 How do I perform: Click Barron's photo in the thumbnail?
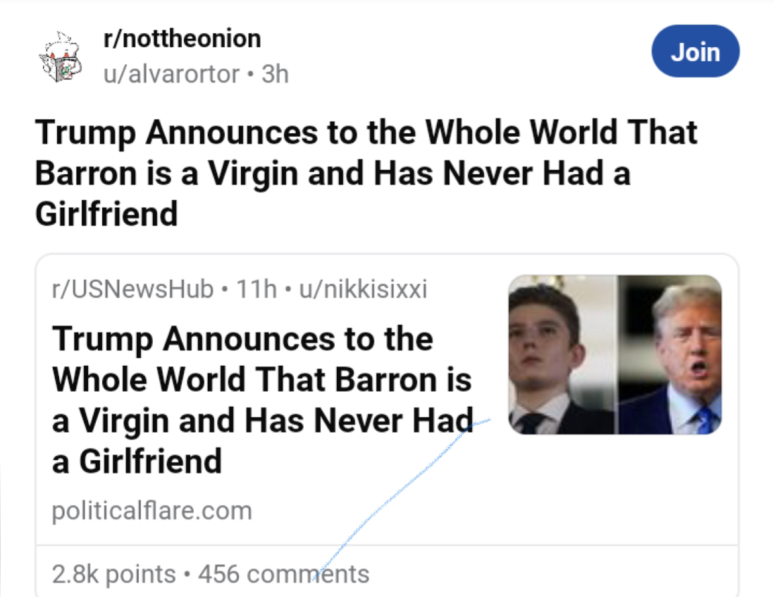click(560, 354)
